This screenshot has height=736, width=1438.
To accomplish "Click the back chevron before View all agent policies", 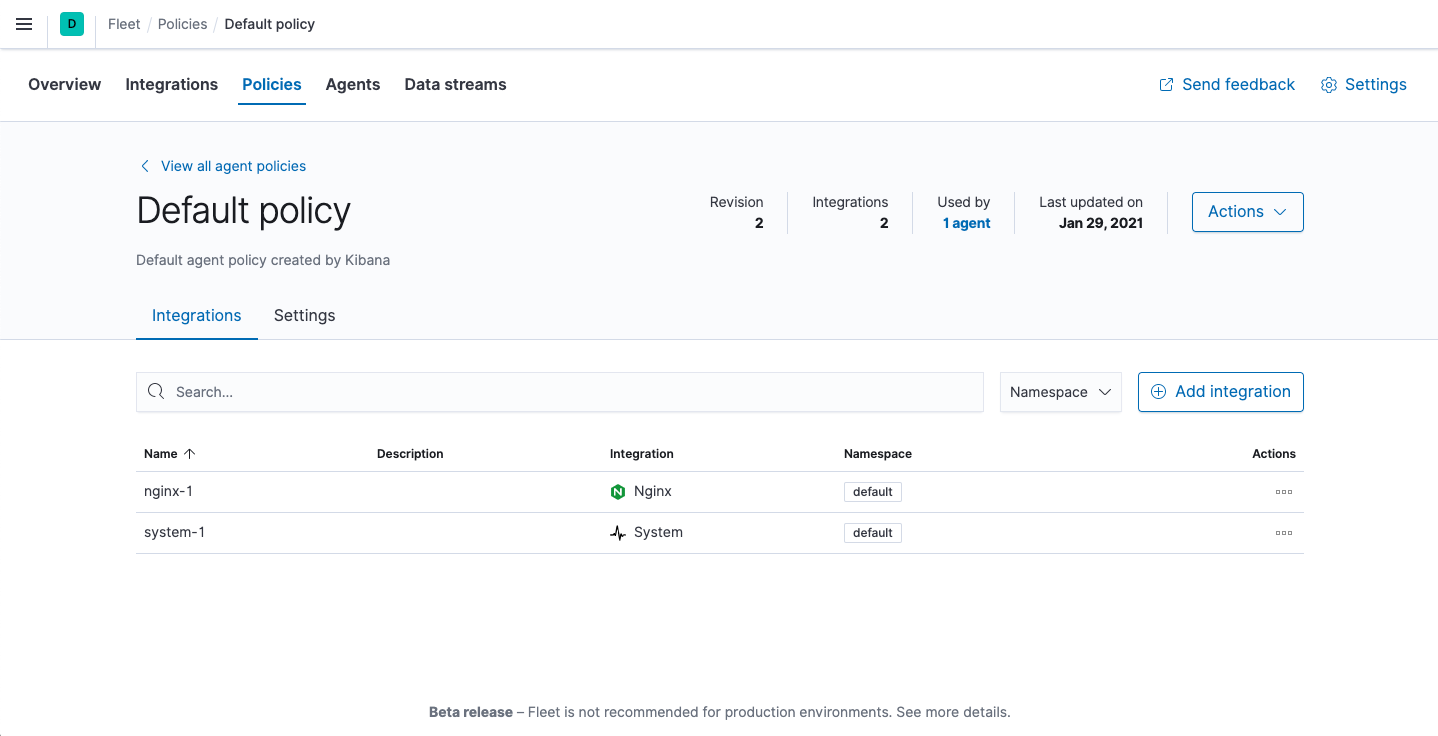I will [145, 166].
